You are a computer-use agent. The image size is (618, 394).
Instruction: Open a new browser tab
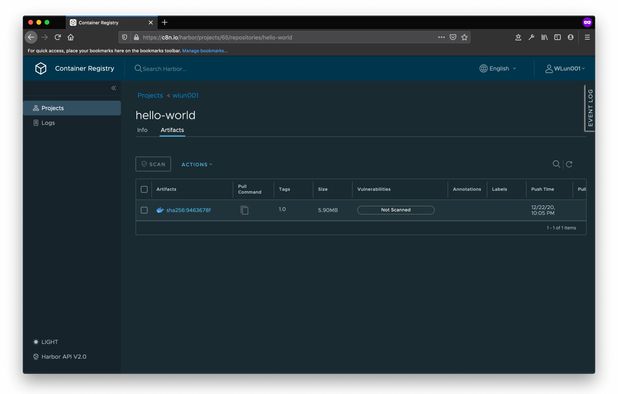coord(165,22)
